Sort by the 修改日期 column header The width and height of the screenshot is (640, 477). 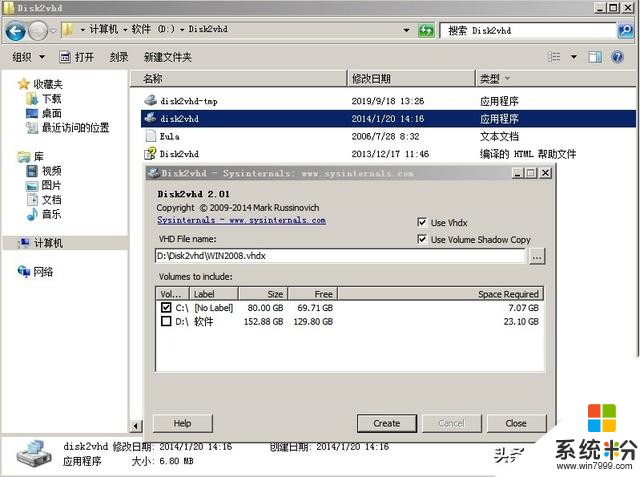(x=411, y=78)
